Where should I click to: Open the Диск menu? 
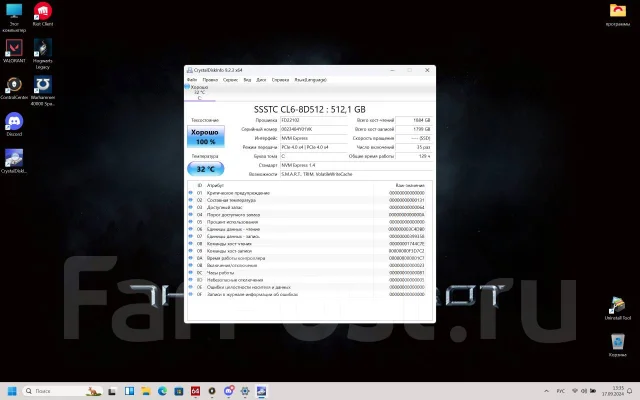[261, 80]
